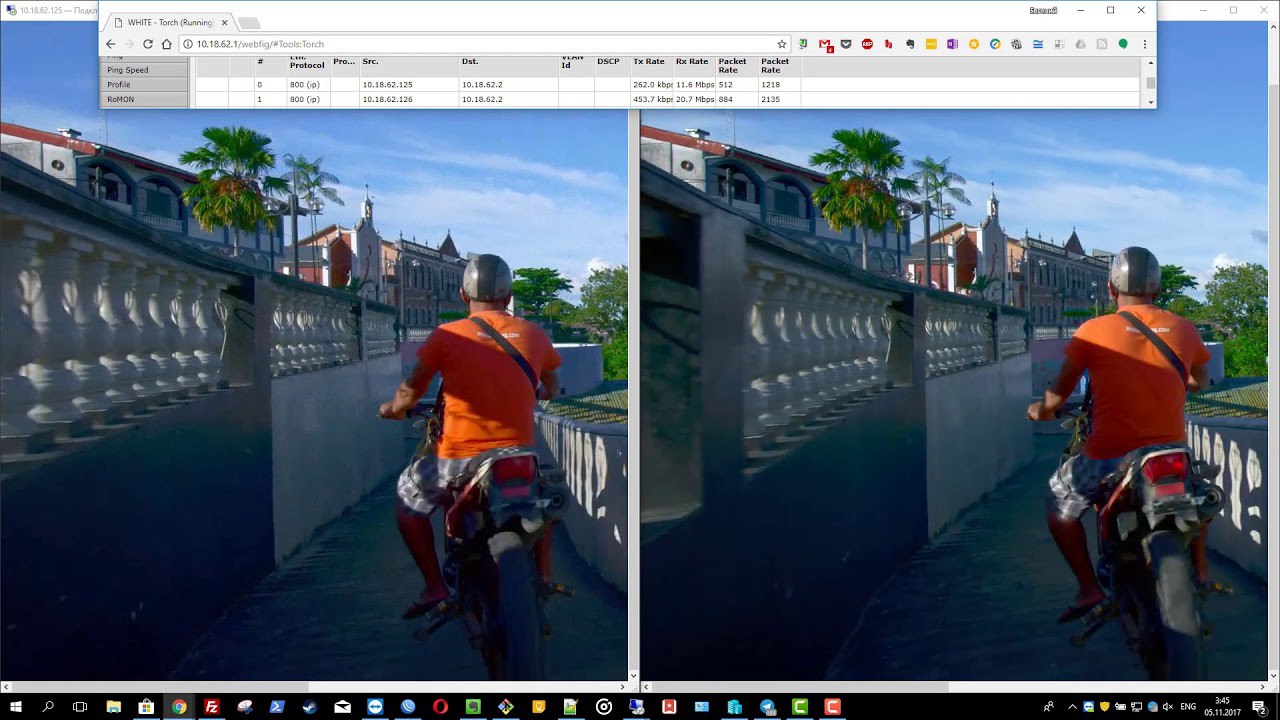Select Rx Rate cell 20.7 Mbps
This screenshot has height=720, width=1280.
coord(694,100)
